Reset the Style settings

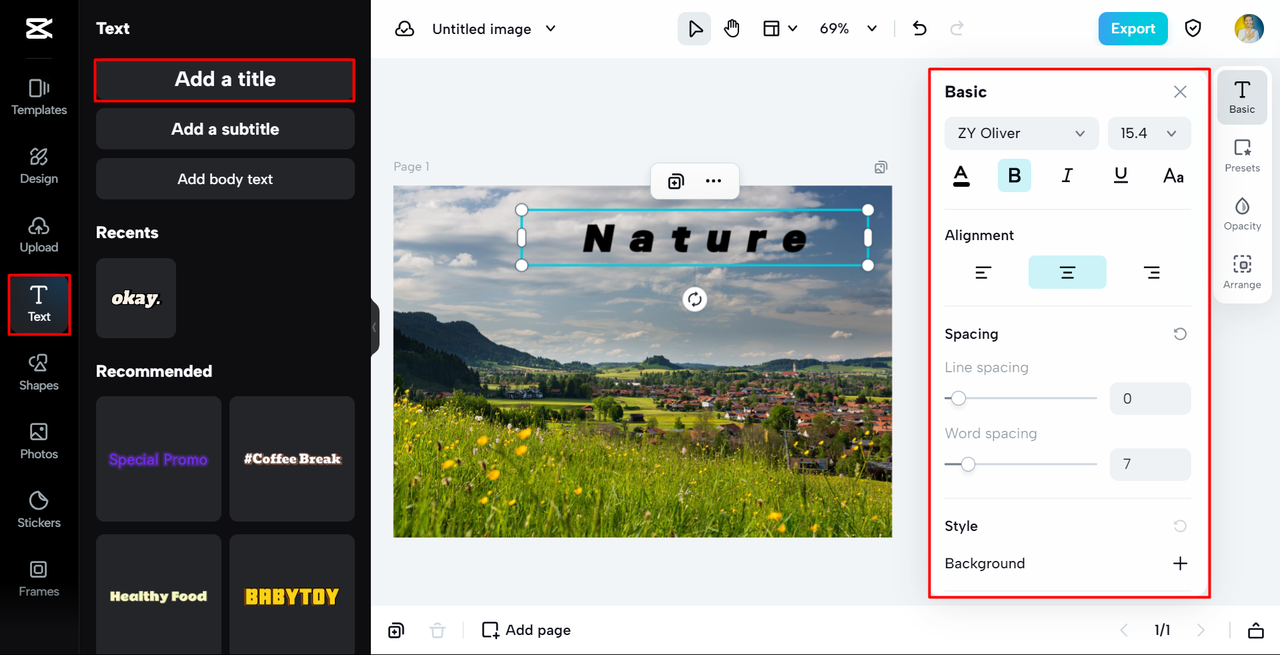pos(1180,526)
